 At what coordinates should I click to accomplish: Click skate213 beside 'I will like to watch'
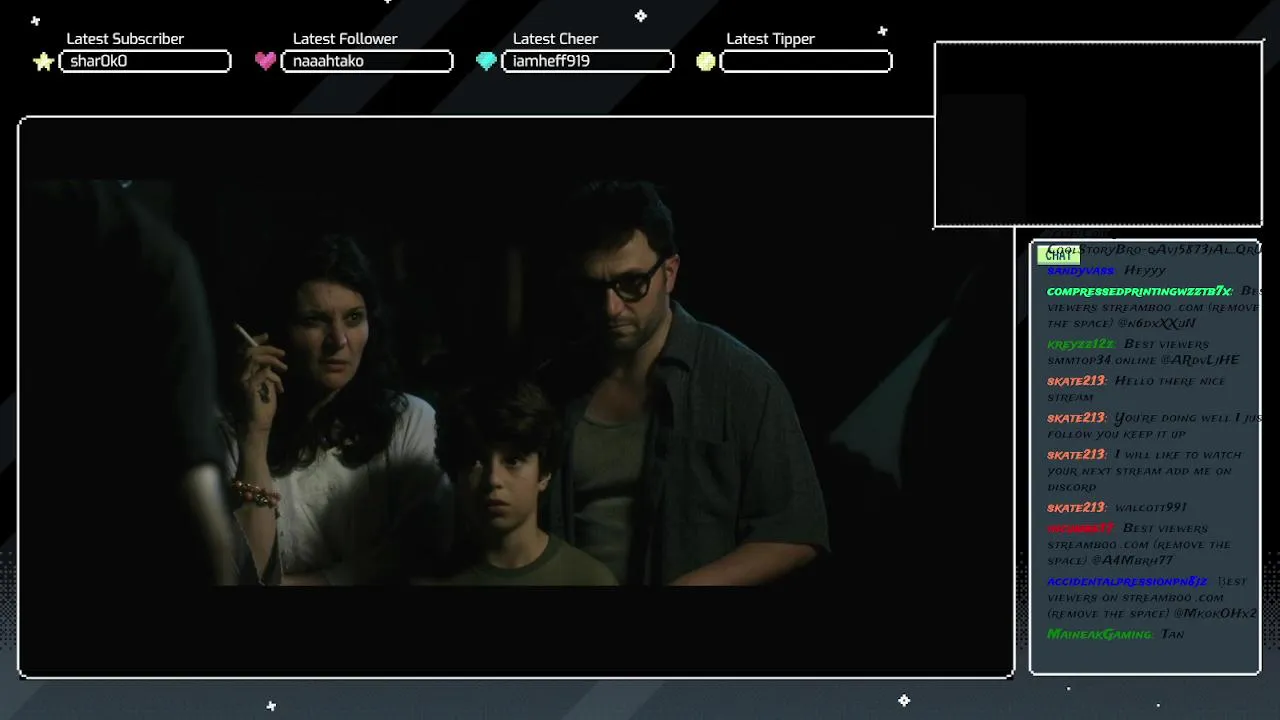[x=1076, y=455]
